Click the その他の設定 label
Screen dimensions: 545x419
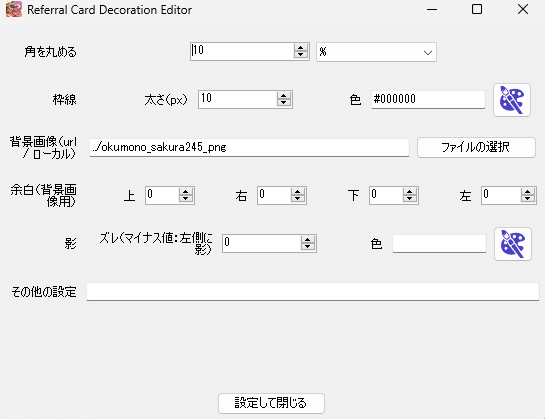44,292
